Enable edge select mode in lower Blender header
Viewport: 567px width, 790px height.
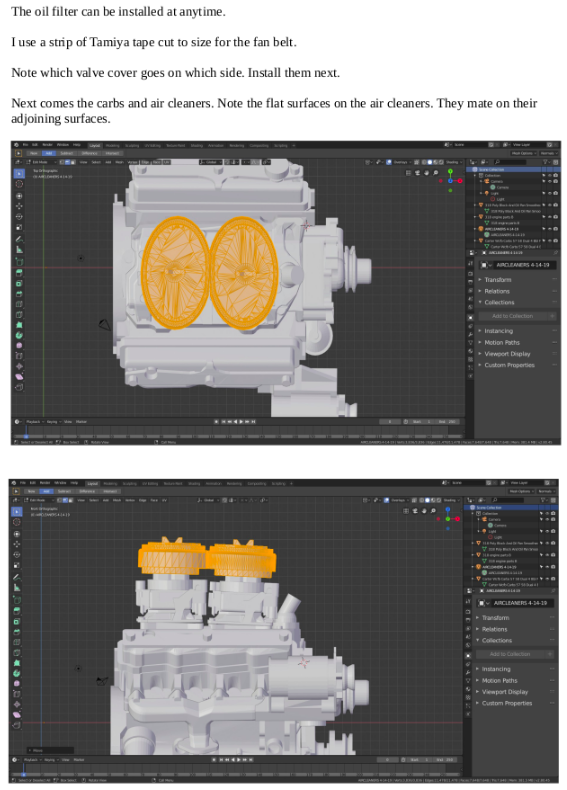(x=65, y=500)
